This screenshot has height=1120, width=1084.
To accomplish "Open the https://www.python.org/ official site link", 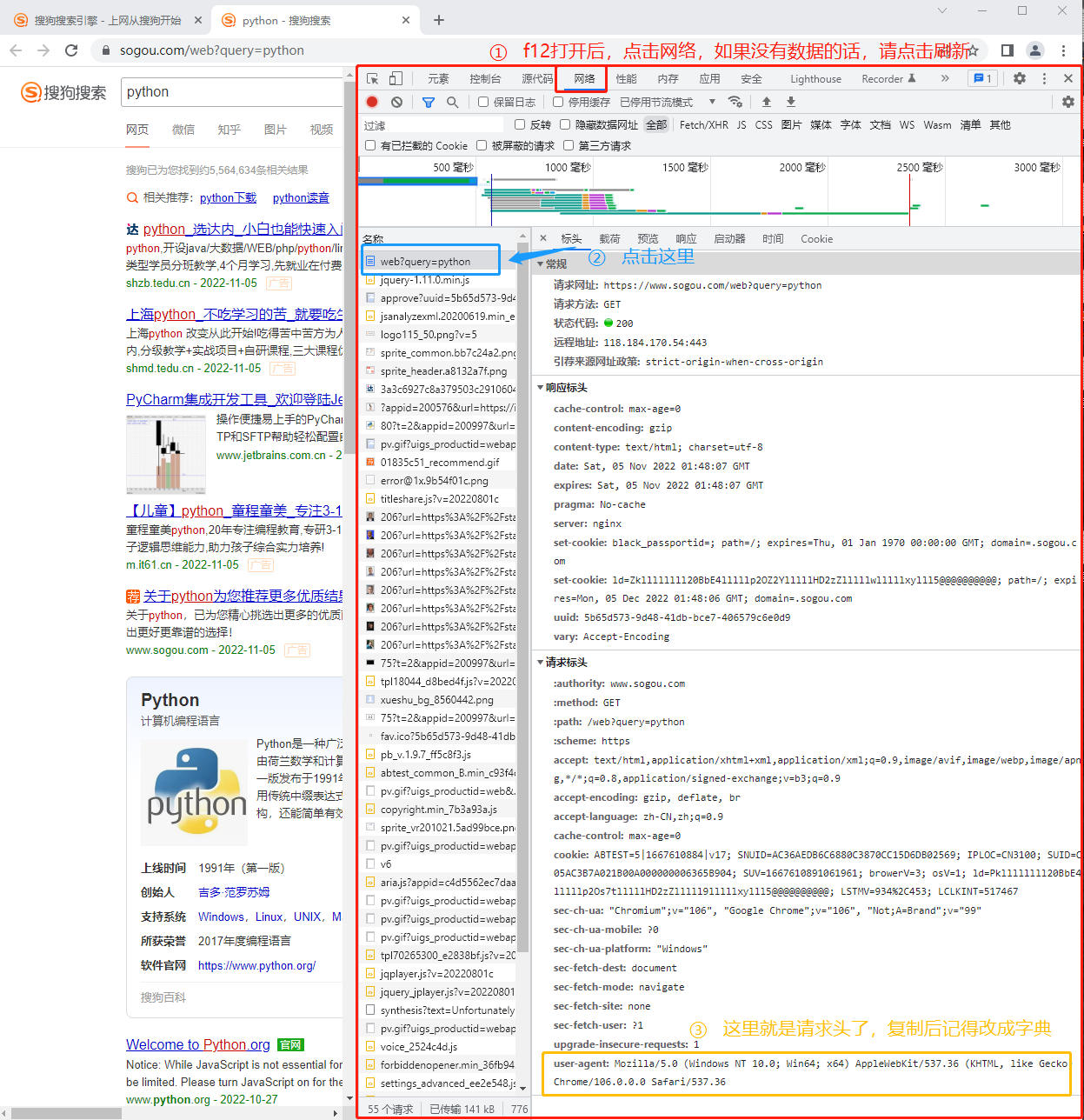I will click(256, 965).
